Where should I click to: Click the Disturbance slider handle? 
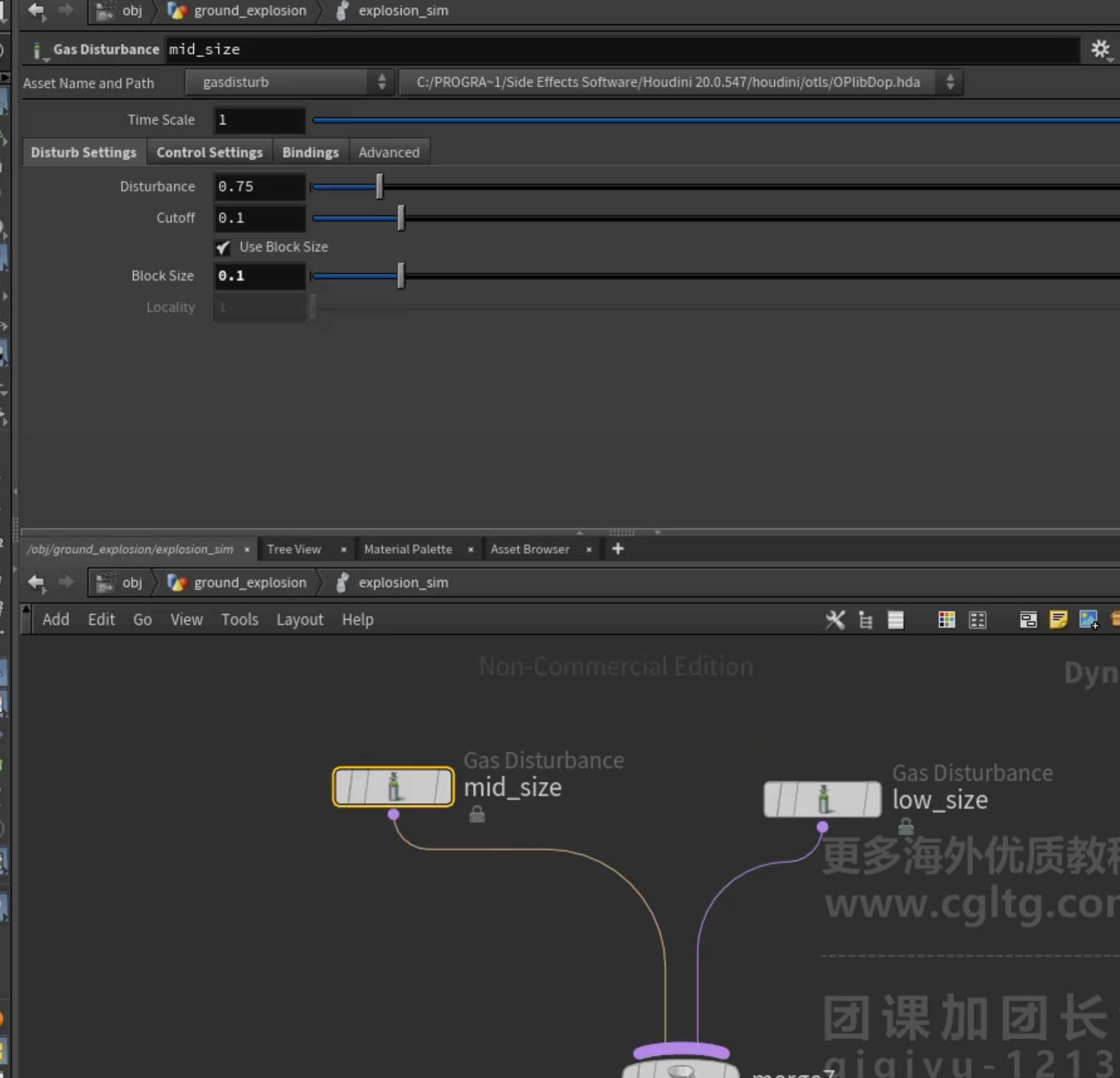click(x=380, y=186)
